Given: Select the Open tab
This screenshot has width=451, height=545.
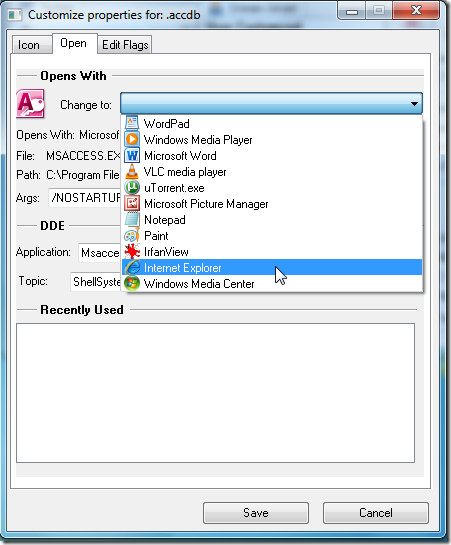Looking at the screenshot, I should [x=74, y=43].
